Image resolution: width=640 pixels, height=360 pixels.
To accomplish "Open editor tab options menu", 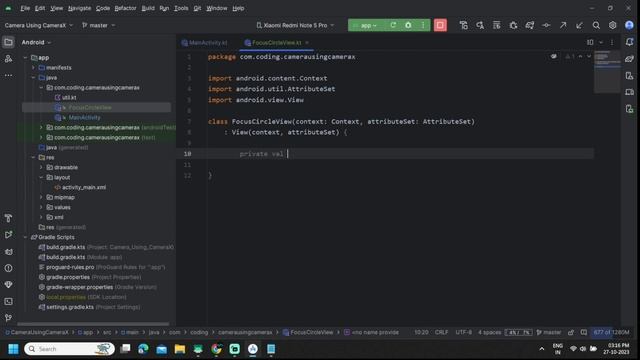I will [x=612, y=42].
